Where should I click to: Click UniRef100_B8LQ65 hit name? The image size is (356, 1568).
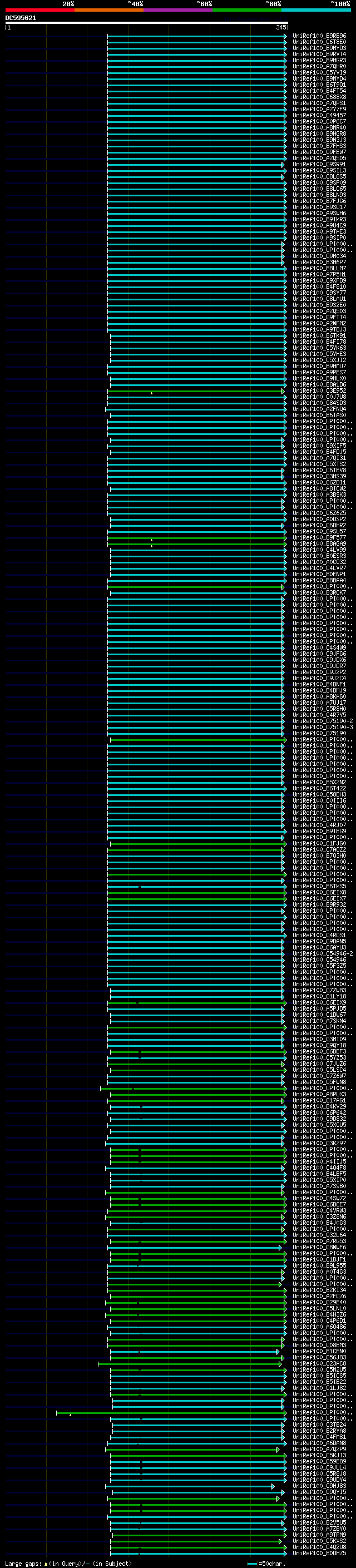pos(319,189)
